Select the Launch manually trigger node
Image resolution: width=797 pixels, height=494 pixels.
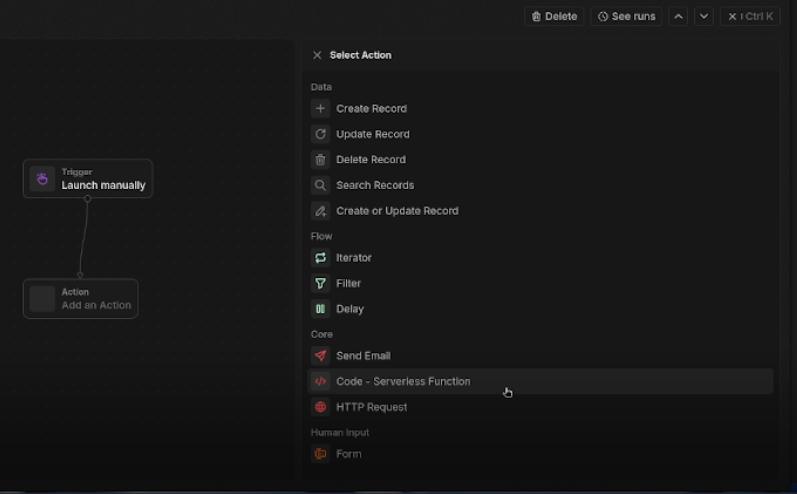(88, 178)
